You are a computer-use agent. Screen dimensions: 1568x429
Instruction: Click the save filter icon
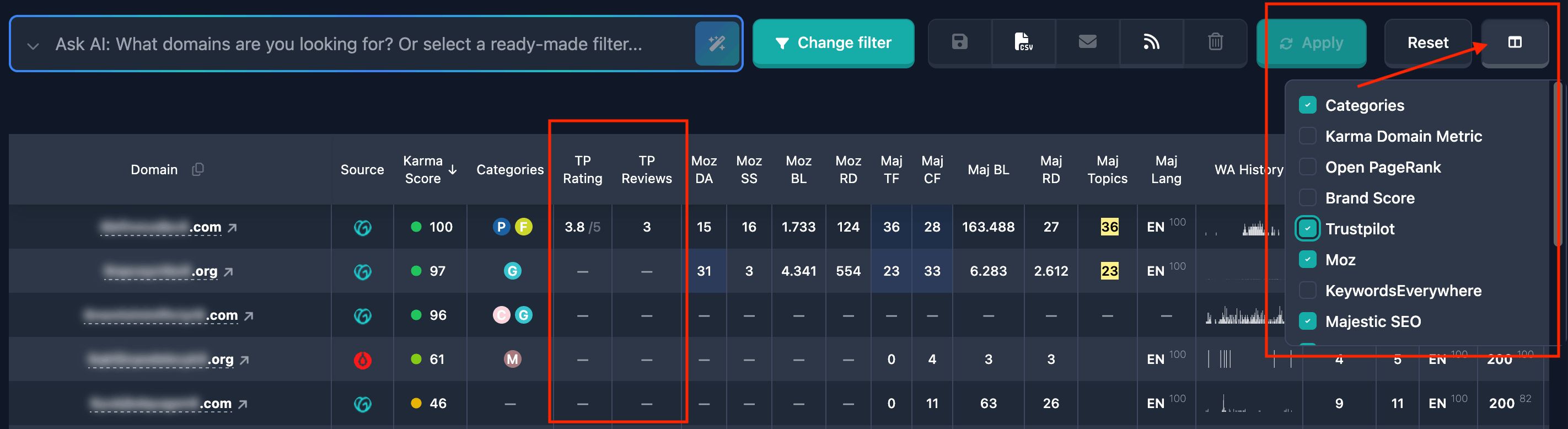[x=960, y=42]
